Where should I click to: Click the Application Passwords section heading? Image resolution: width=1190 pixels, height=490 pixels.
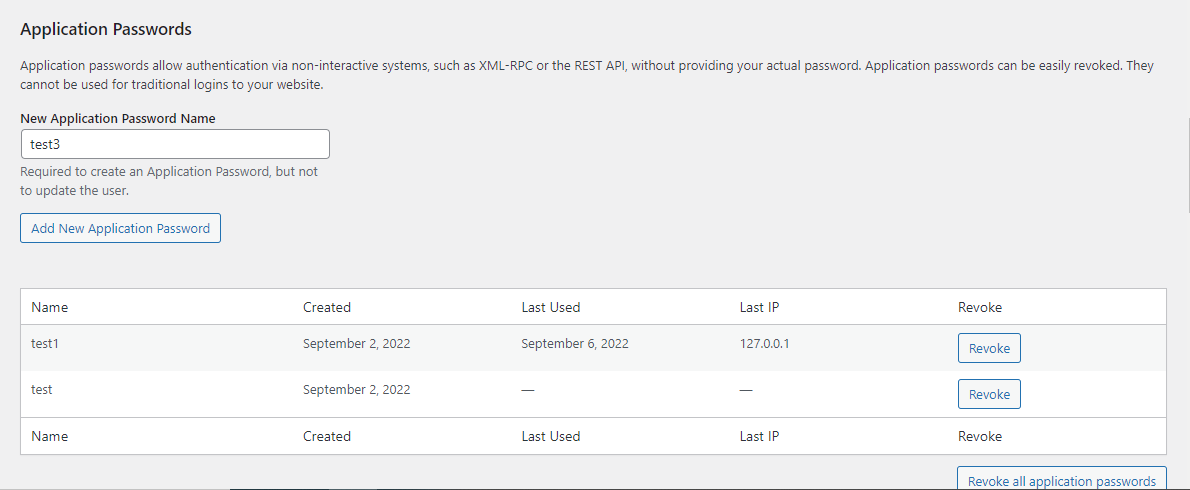(105, 30)
